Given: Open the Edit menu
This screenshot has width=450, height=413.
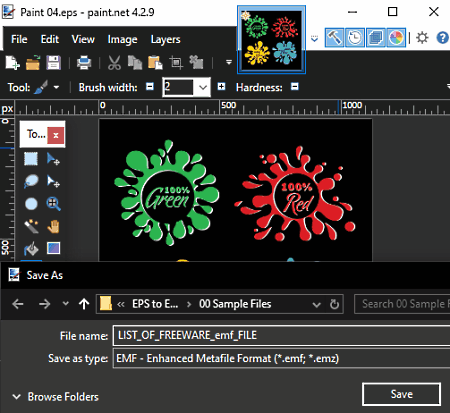Looking at the screenshot, I should click(x=50, y=39).
